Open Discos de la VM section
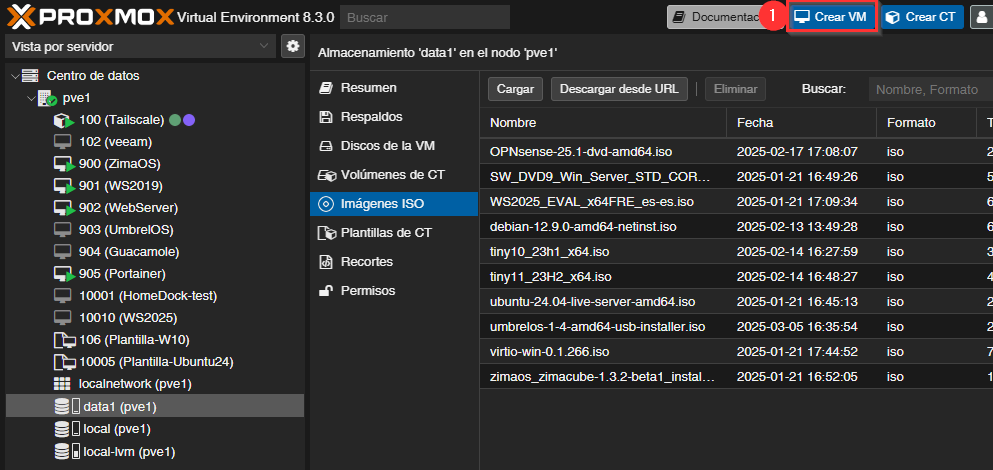This screenshot has height=470, width=993. tap(393, 146)
